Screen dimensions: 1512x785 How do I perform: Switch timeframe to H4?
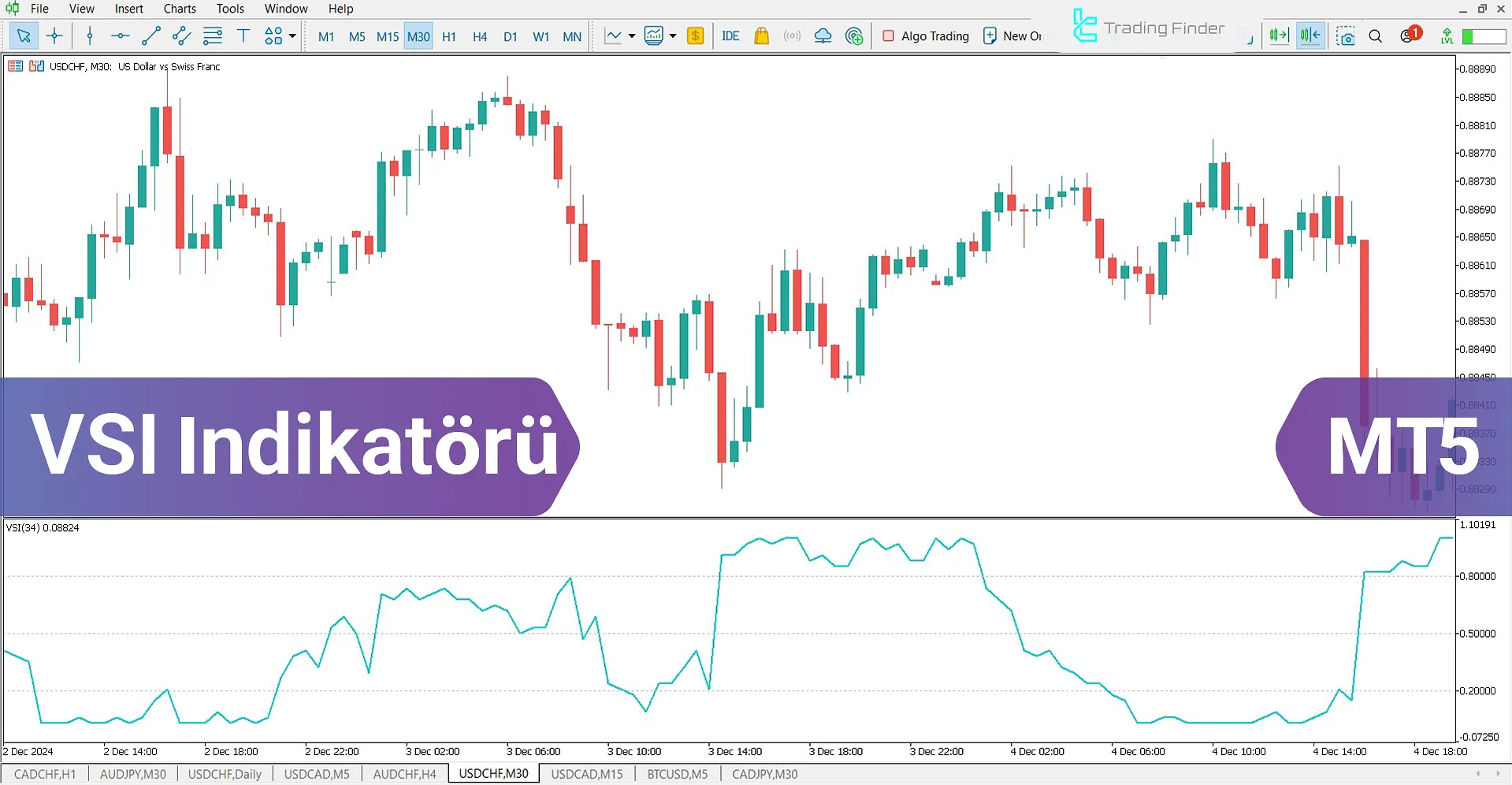point(480,35)
